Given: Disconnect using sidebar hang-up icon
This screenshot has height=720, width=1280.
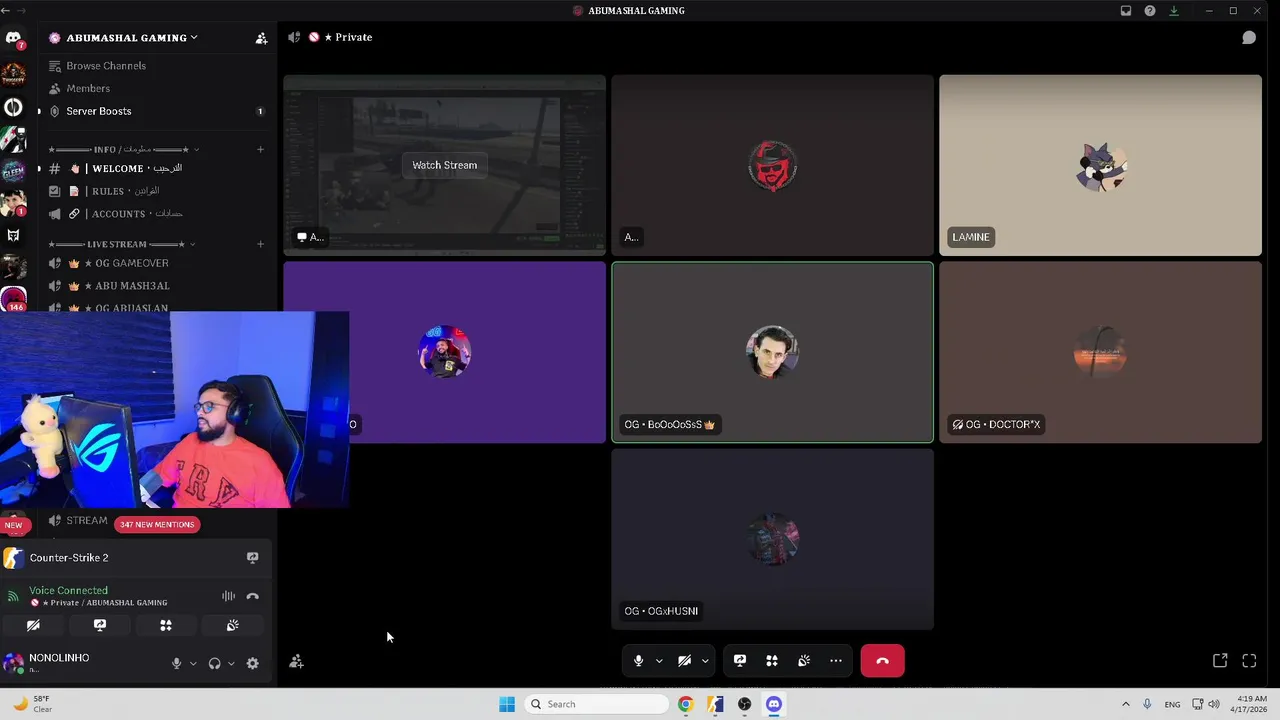Looking at the screenshot, I should [x=252, y=596].
